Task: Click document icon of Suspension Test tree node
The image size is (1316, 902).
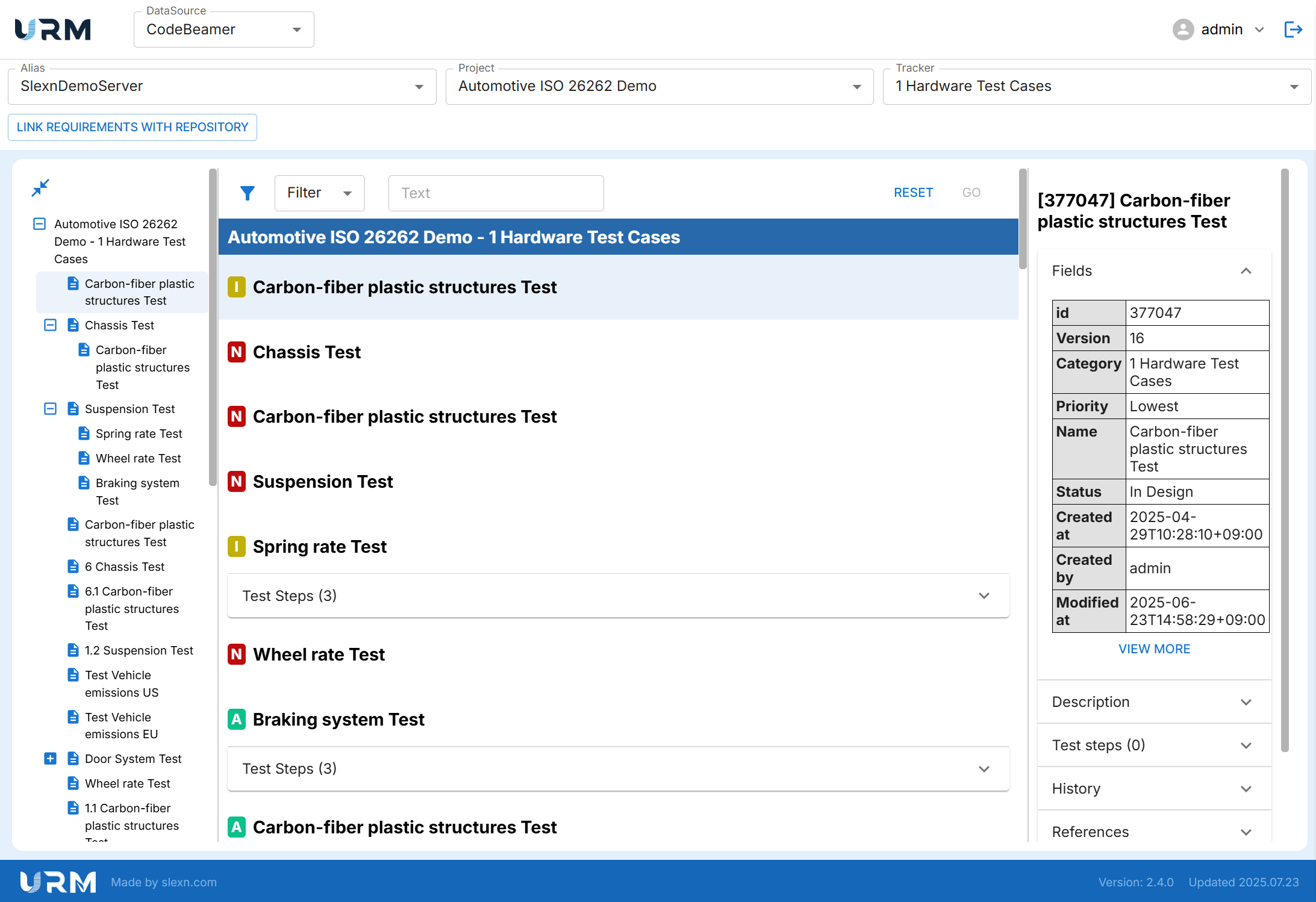Action: coord(73,409)
